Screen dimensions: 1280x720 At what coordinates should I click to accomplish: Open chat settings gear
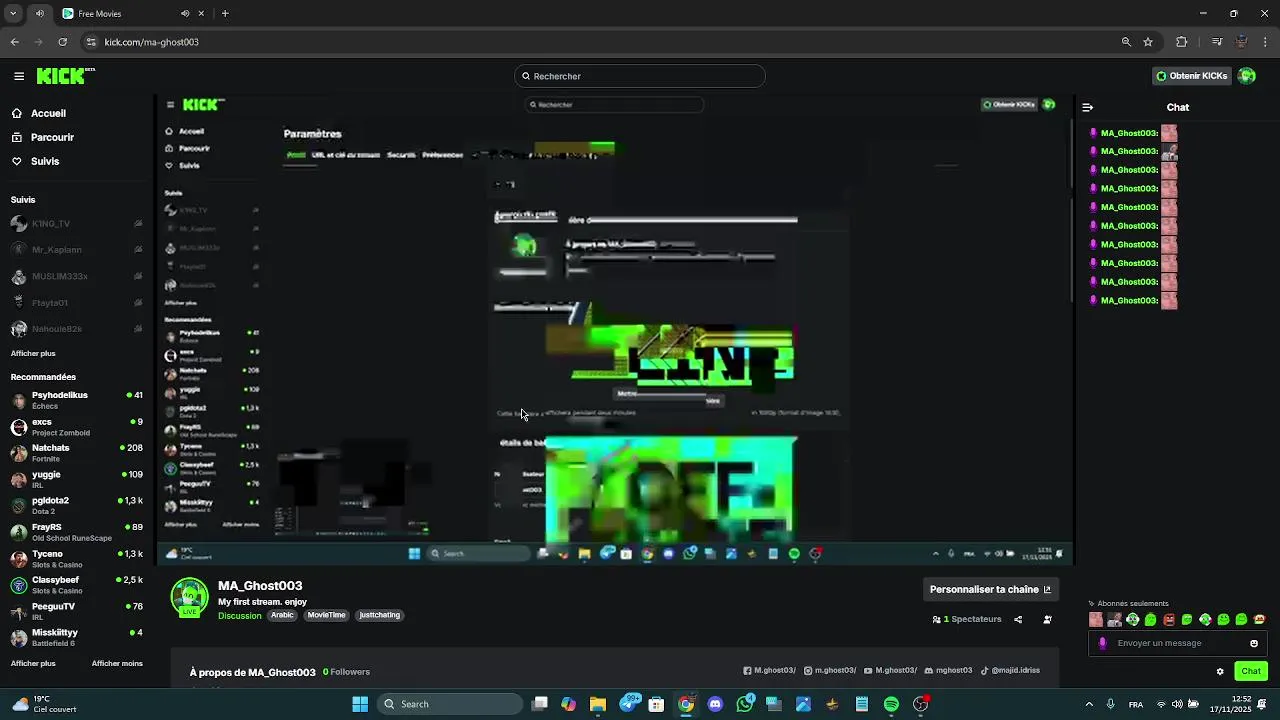[1220, 671]
